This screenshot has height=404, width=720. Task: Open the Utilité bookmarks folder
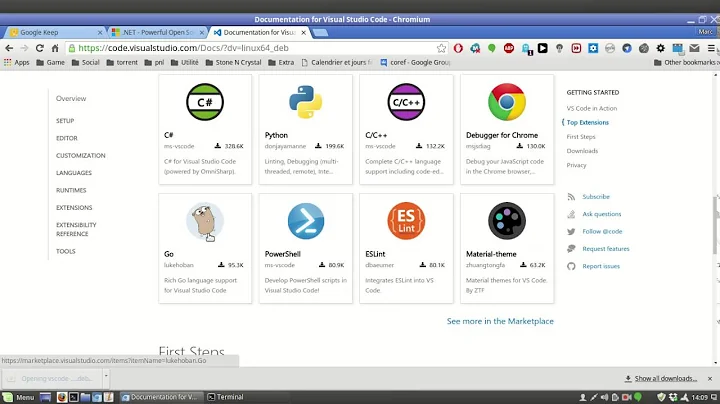click(x=185, y=62)
